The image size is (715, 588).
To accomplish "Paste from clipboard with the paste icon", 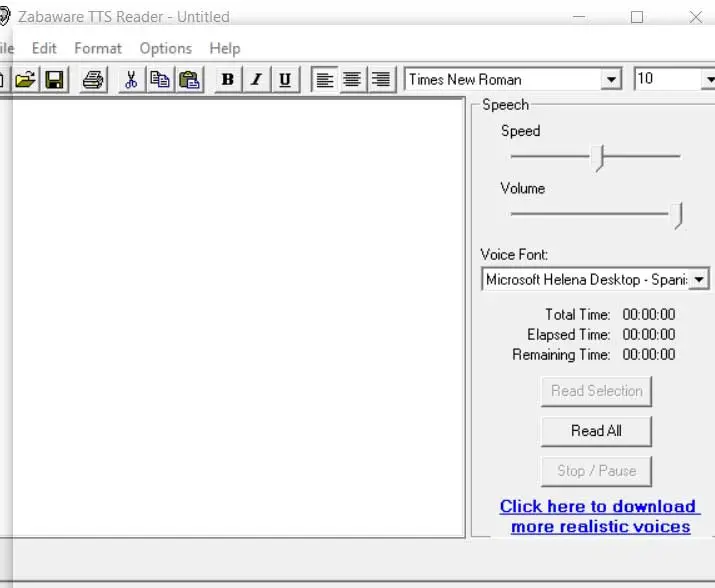I will (x=189, y=80).
